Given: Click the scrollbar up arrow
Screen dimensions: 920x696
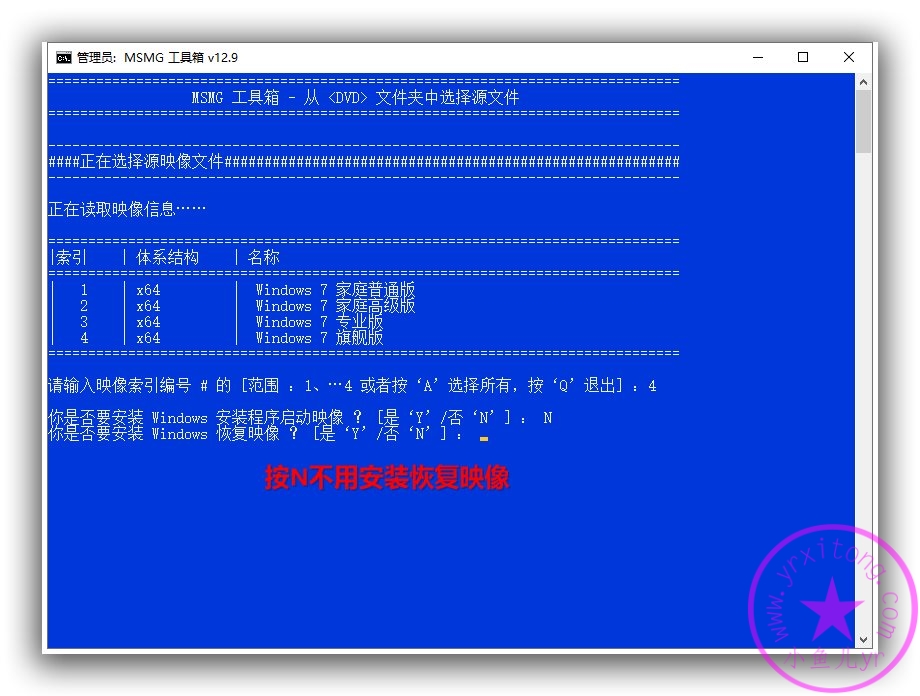Looking at the screenshot, I should coord(863,82).
